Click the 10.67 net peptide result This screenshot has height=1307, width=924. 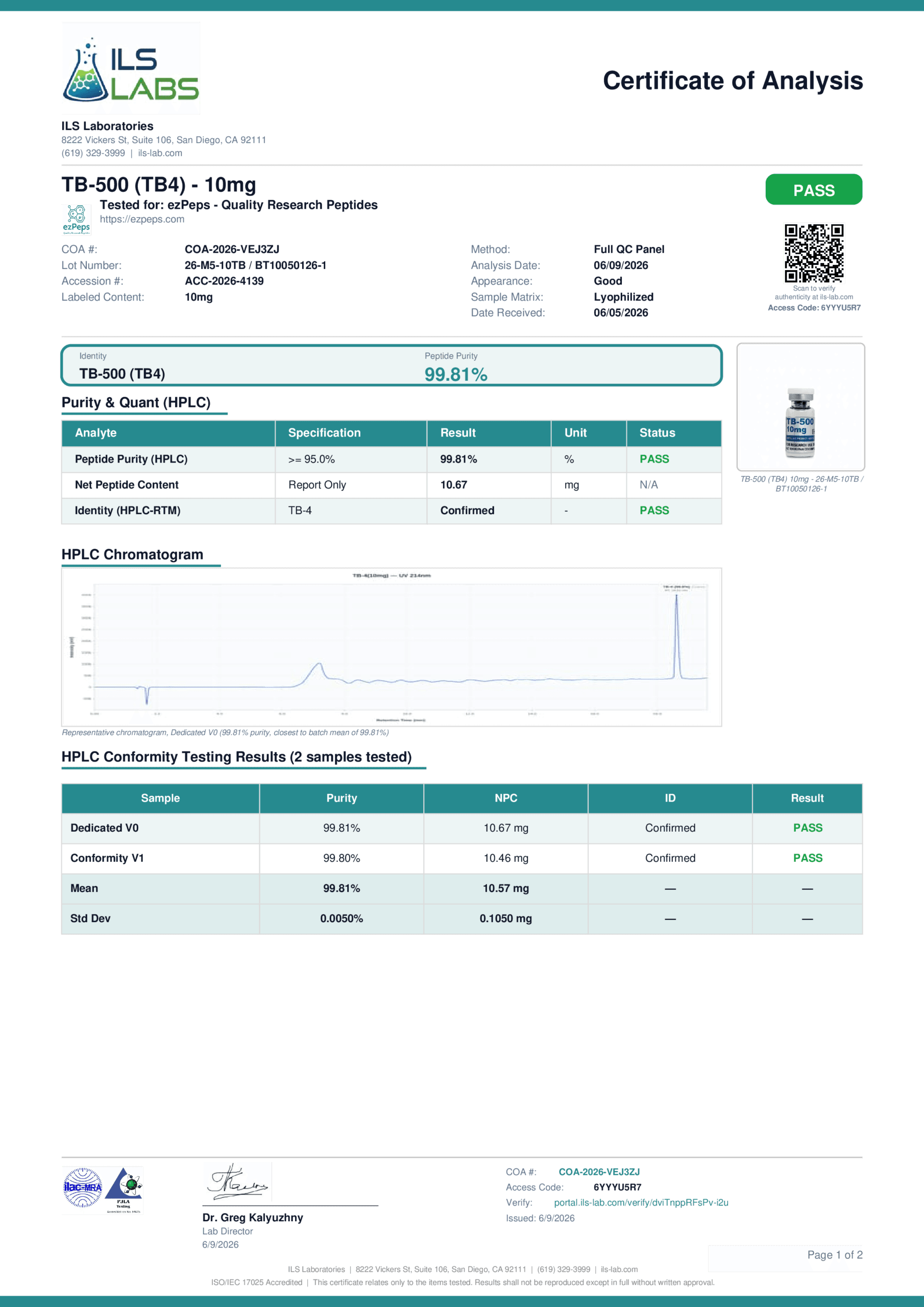point(453,485)
